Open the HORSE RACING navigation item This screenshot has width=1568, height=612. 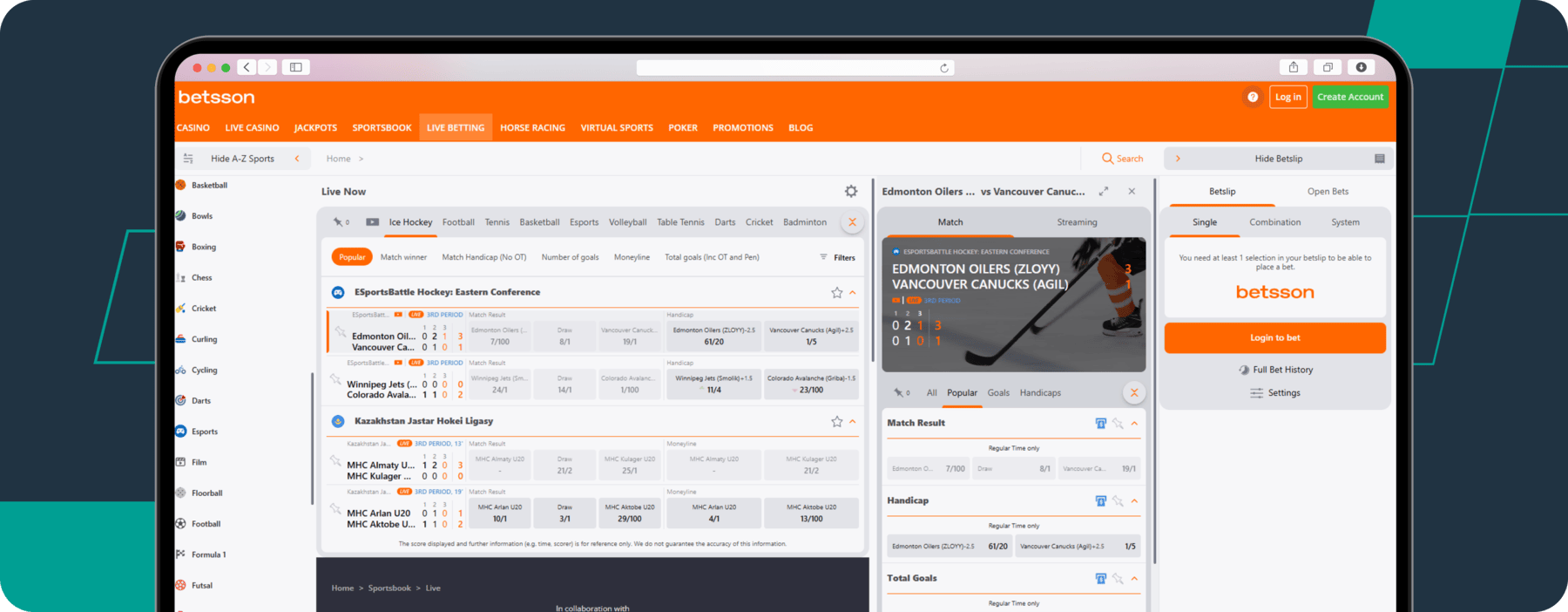pyautogui.click(x=532, y=127)
